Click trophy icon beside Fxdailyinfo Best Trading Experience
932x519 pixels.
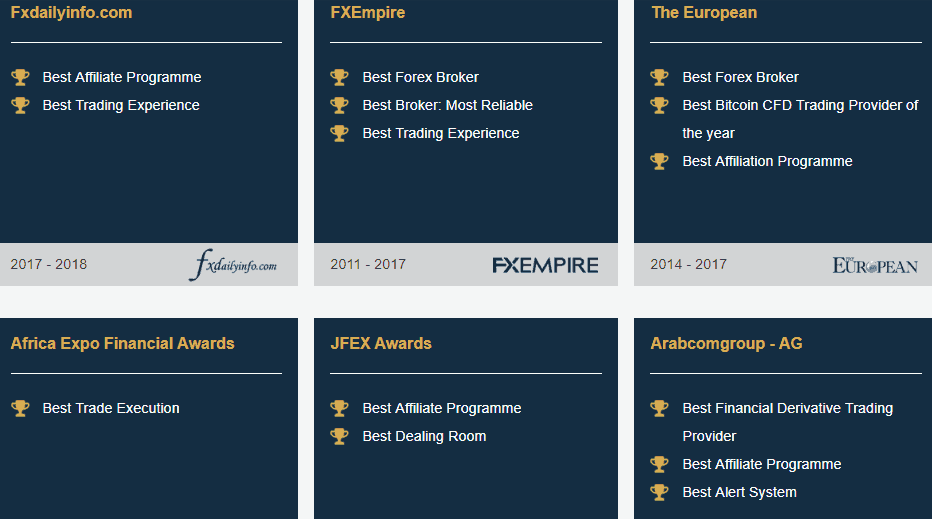click(x=20, y=105)
